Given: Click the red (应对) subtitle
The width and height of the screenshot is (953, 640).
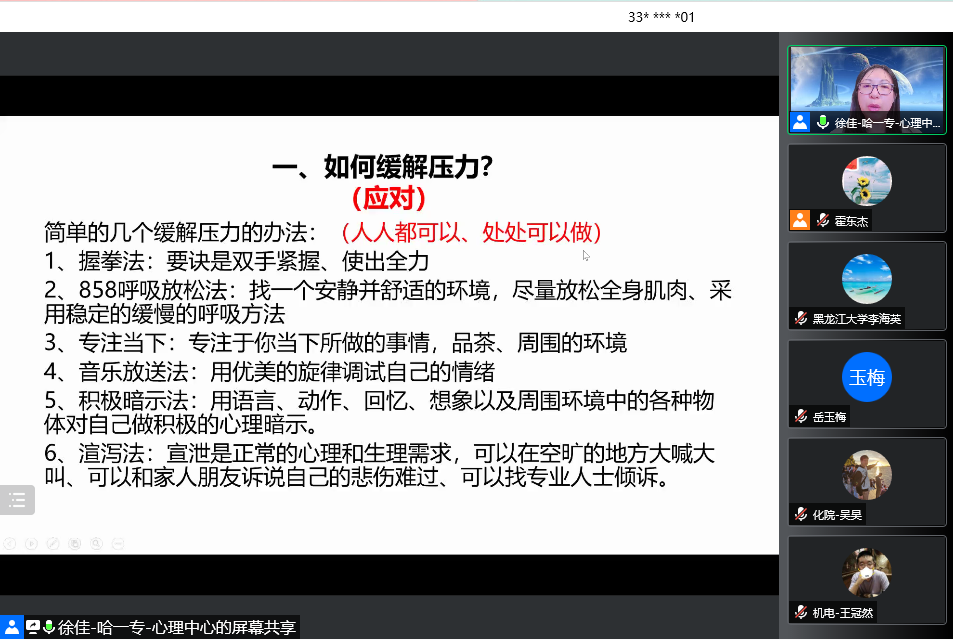Looking at the screenshot, I should 389,198.
